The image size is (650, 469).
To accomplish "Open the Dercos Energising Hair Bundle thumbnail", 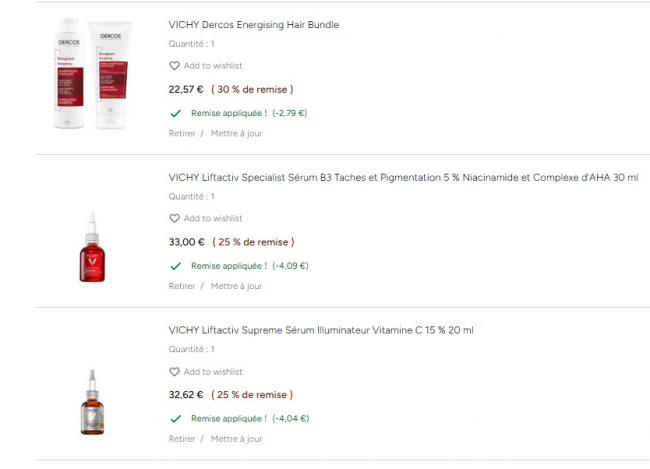I will [93, 73].
